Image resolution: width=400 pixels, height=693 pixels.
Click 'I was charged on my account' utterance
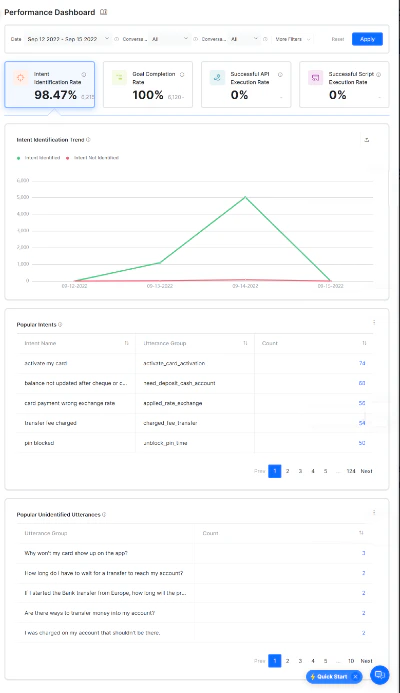[92, 633]
